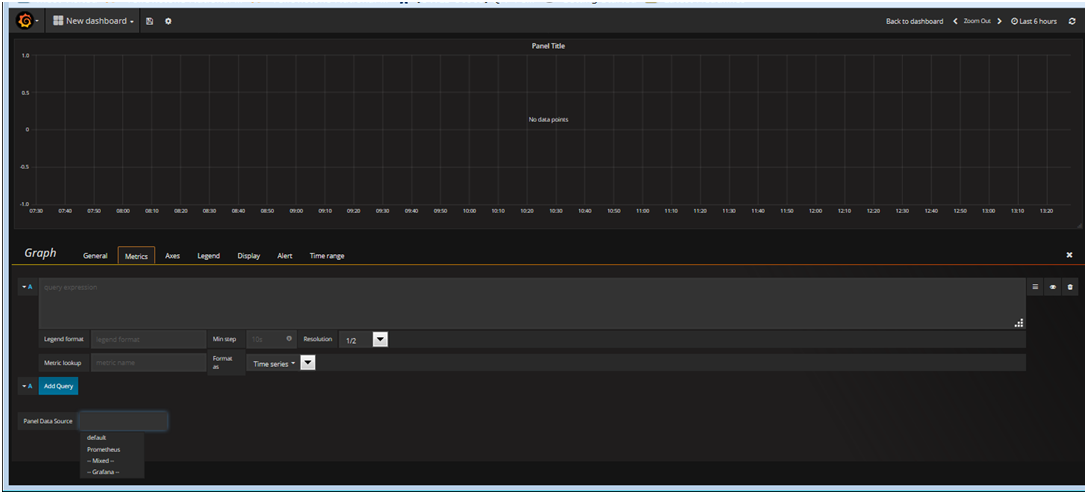
Task: Open the Time series format dropdown
Action: click(308, 363)
